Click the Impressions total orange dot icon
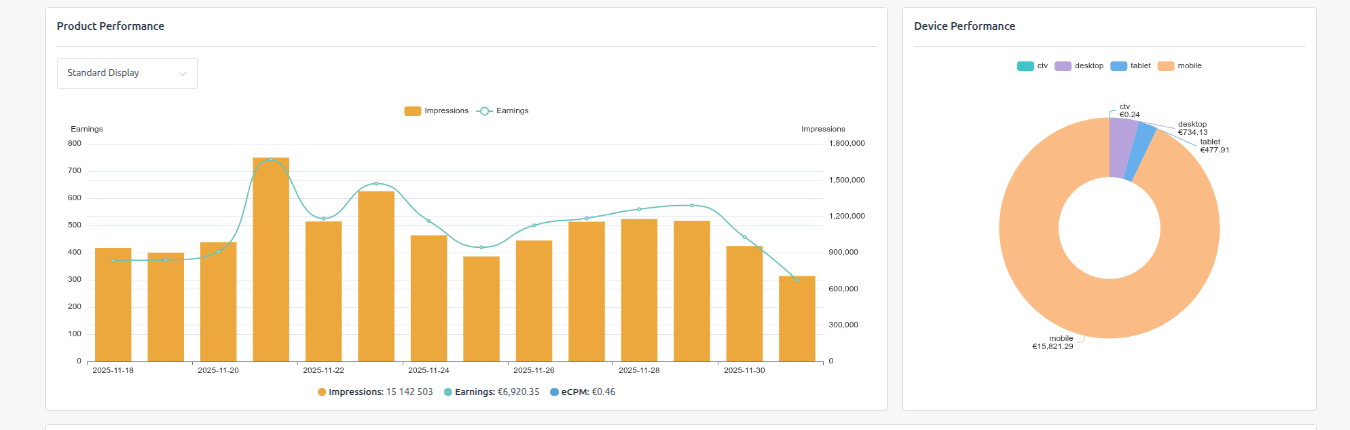Image resolution: width=1350 pixels, height=430 pixels. 322,392
